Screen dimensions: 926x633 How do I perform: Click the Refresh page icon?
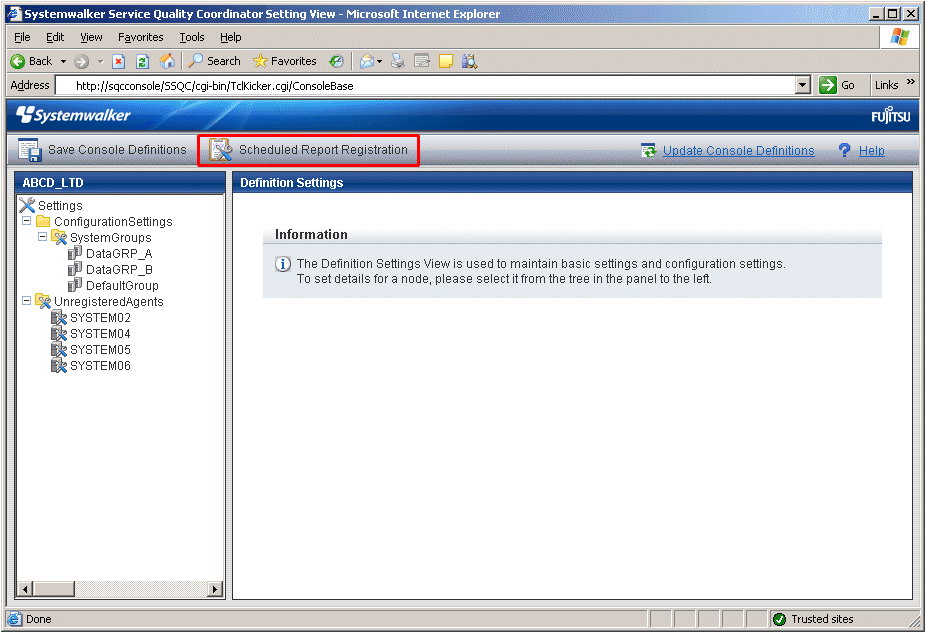coord(142,61)
